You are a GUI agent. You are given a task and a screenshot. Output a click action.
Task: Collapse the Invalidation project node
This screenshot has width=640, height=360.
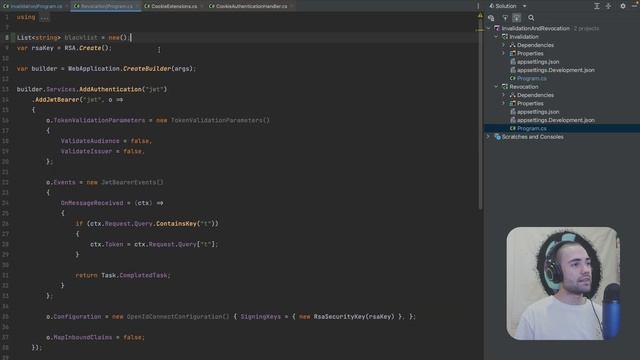pos(496,37)
